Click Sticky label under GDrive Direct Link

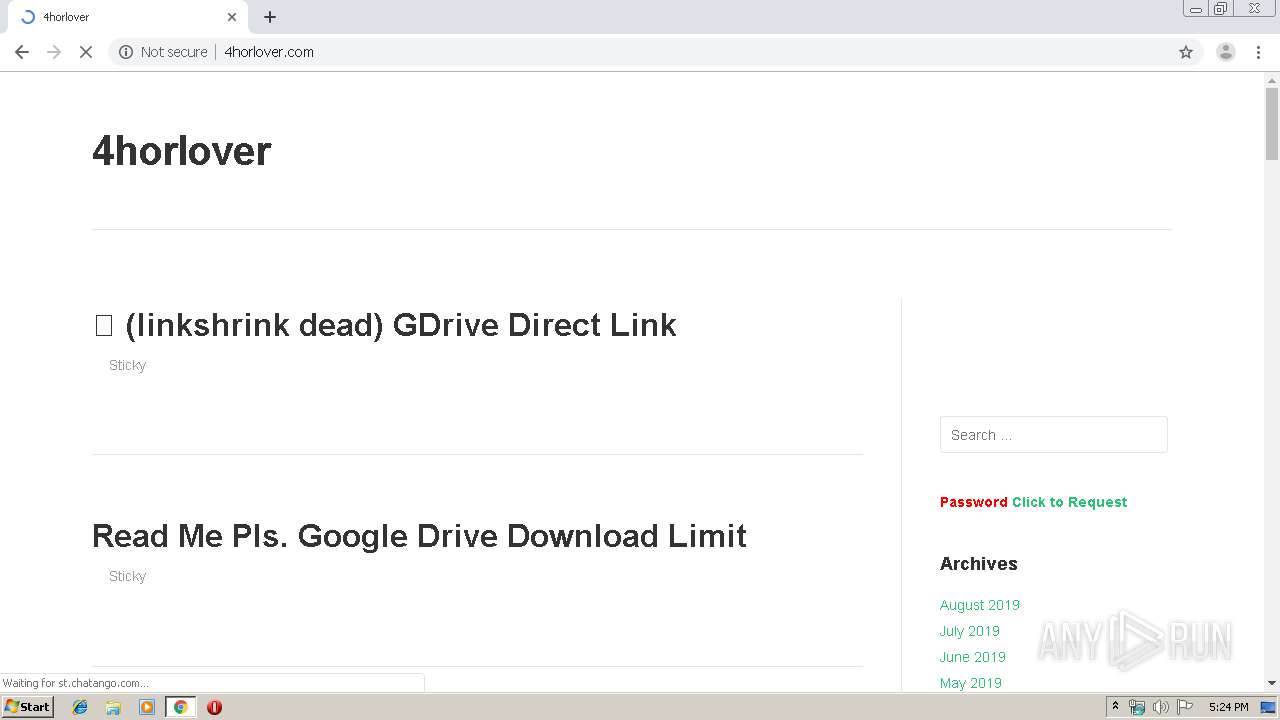coord(127,365)
